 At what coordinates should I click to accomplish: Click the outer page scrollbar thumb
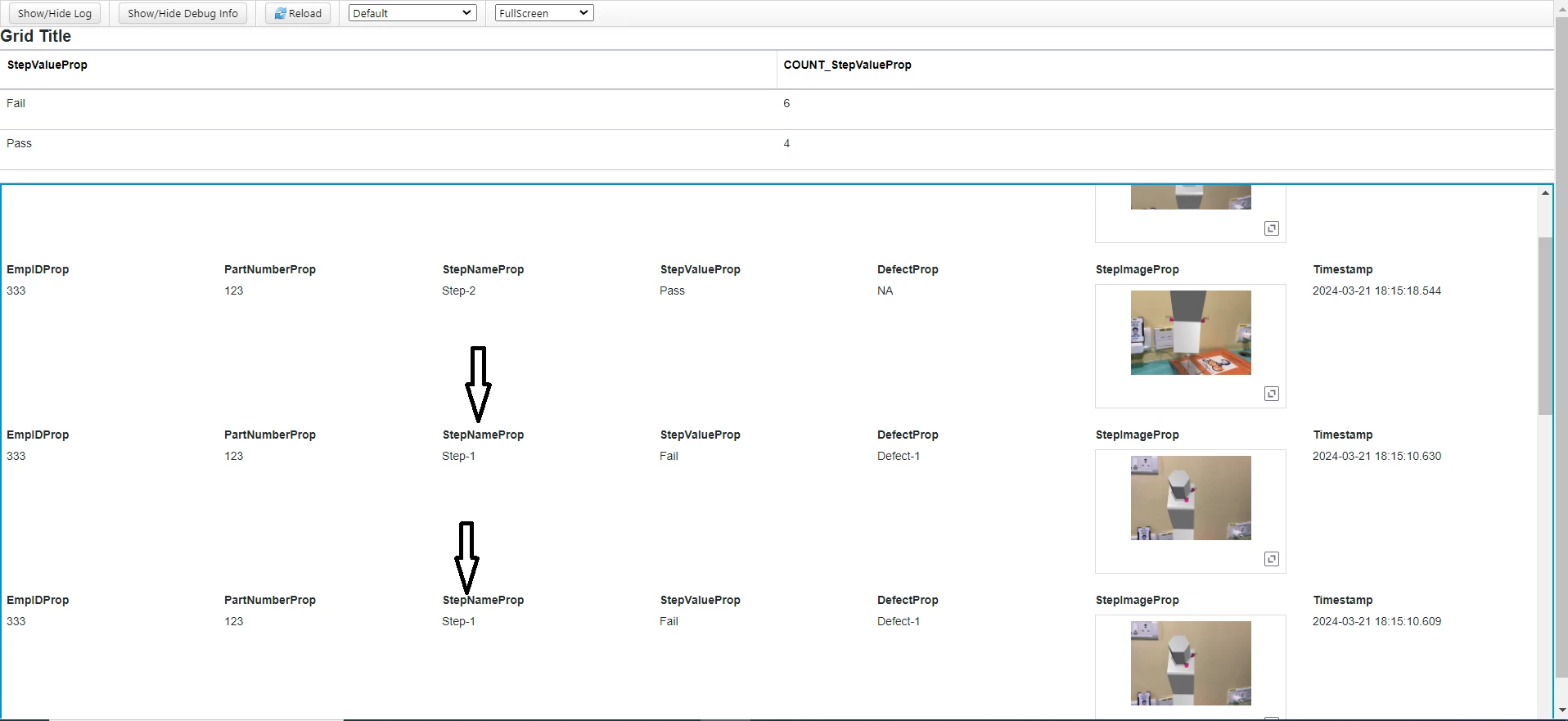(x=1561, y=348)
